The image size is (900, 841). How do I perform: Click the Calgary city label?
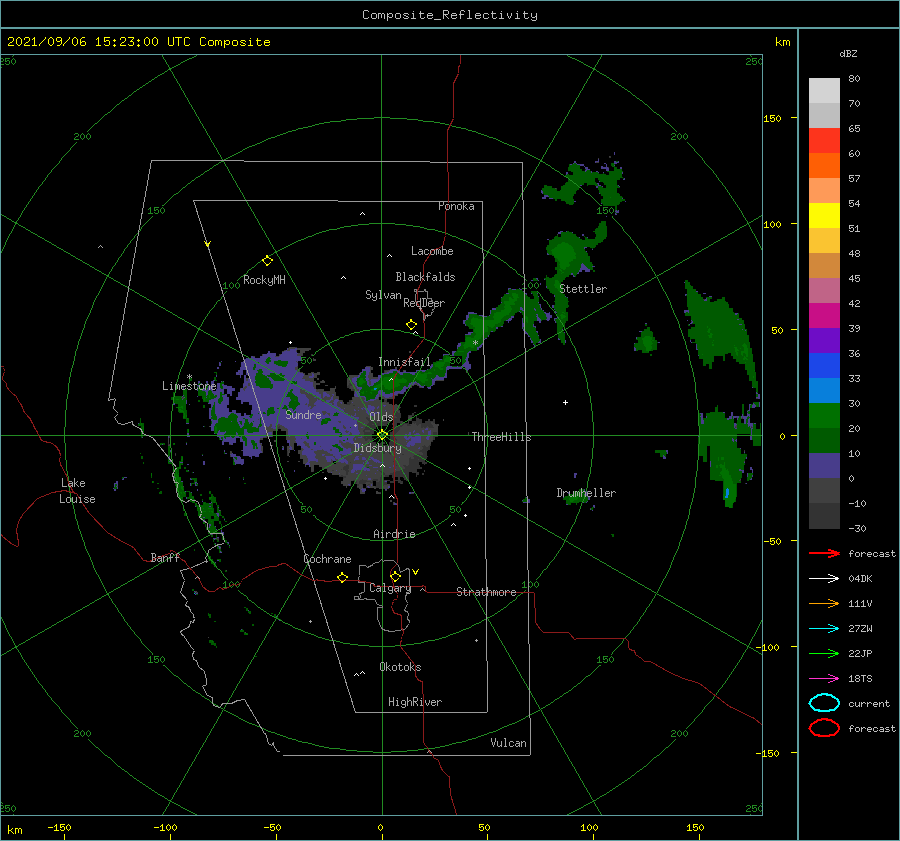point(390,588)
